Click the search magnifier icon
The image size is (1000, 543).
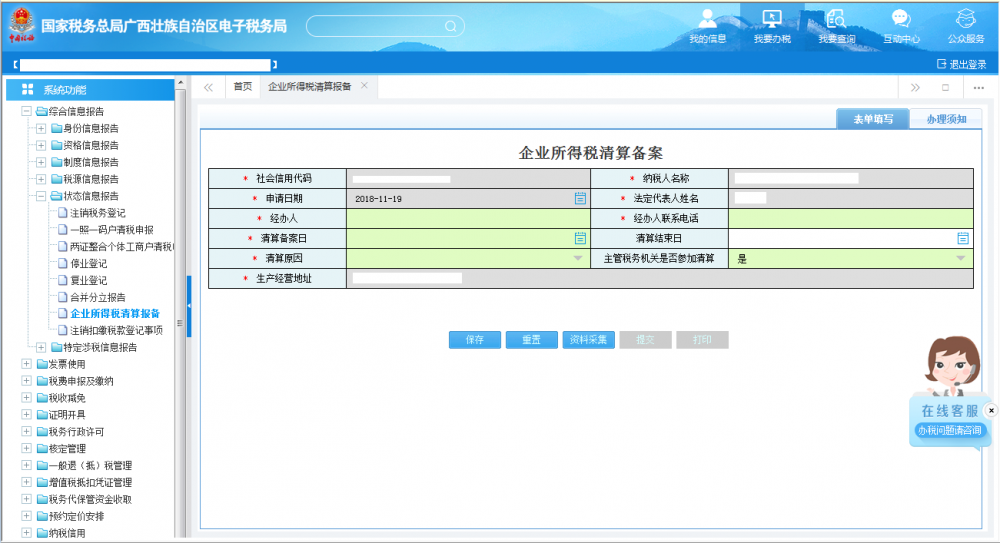coord(450,26)
